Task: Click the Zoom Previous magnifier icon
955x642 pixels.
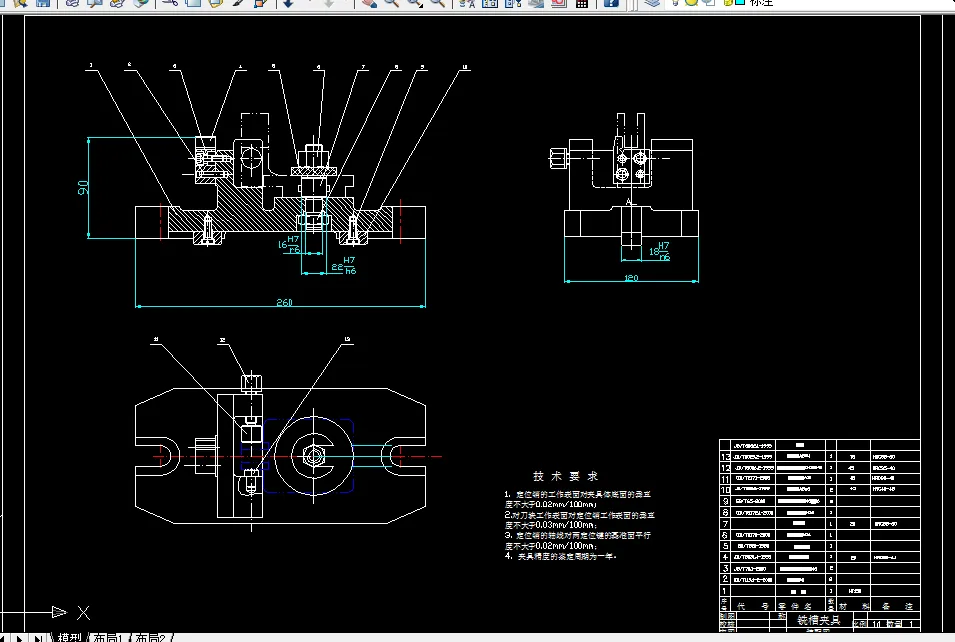Action: tap(437, 3)
